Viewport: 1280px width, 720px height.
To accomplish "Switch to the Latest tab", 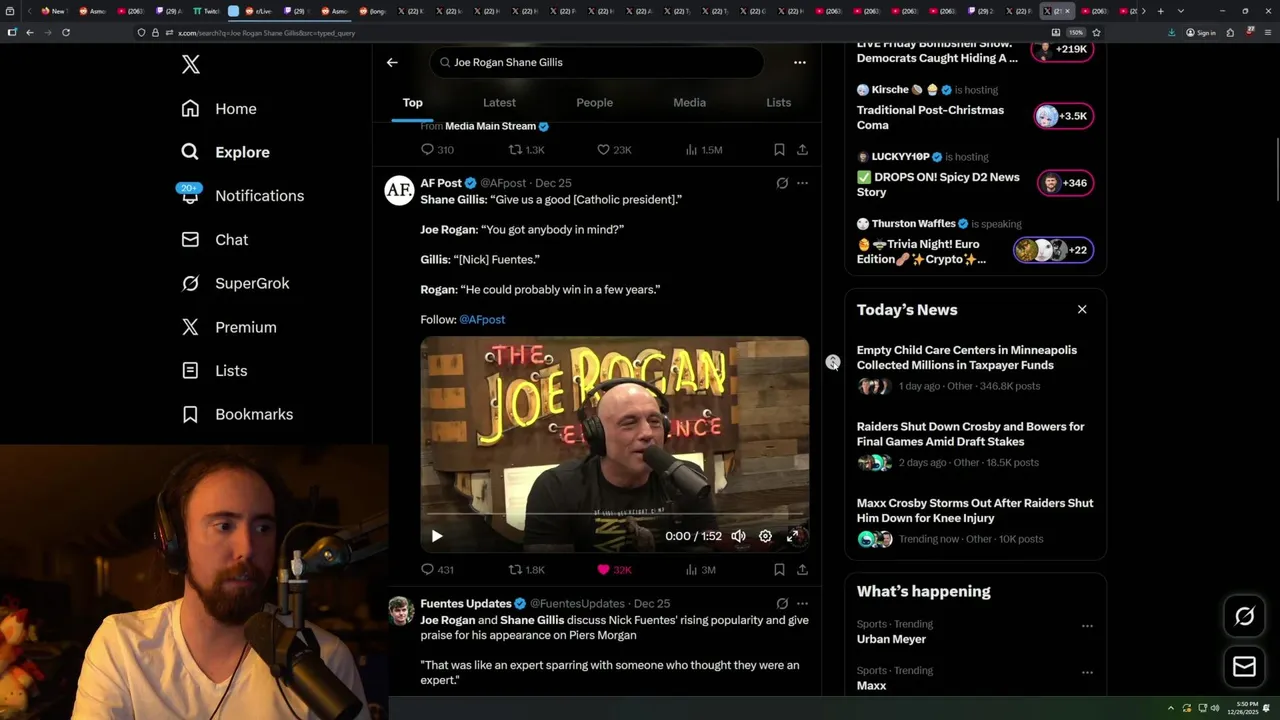I will tap(499, 103).
